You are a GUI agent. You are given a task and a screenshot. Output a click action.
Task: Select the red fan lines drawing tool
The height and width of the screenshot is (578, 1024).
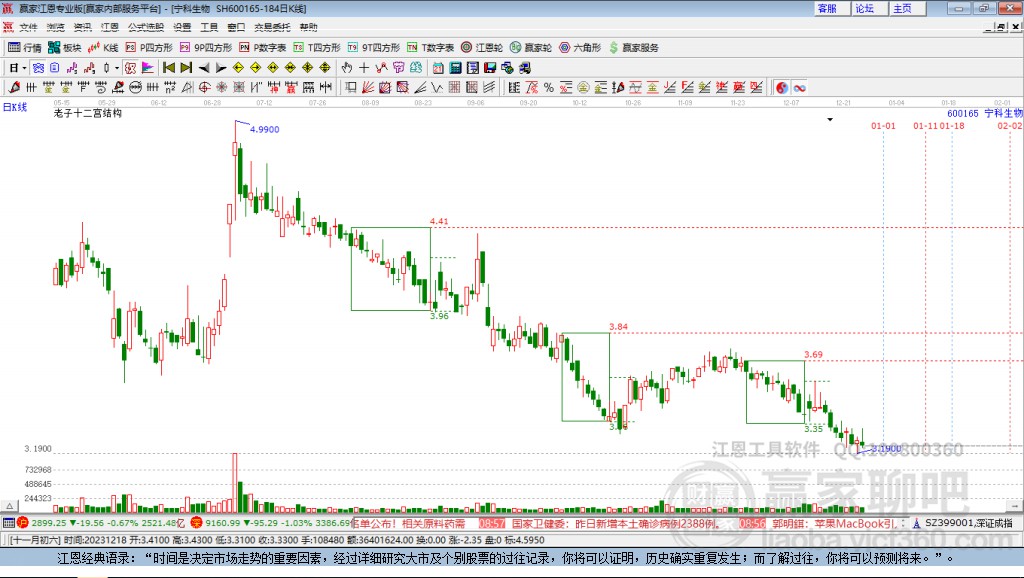click(x=368, y=88)
